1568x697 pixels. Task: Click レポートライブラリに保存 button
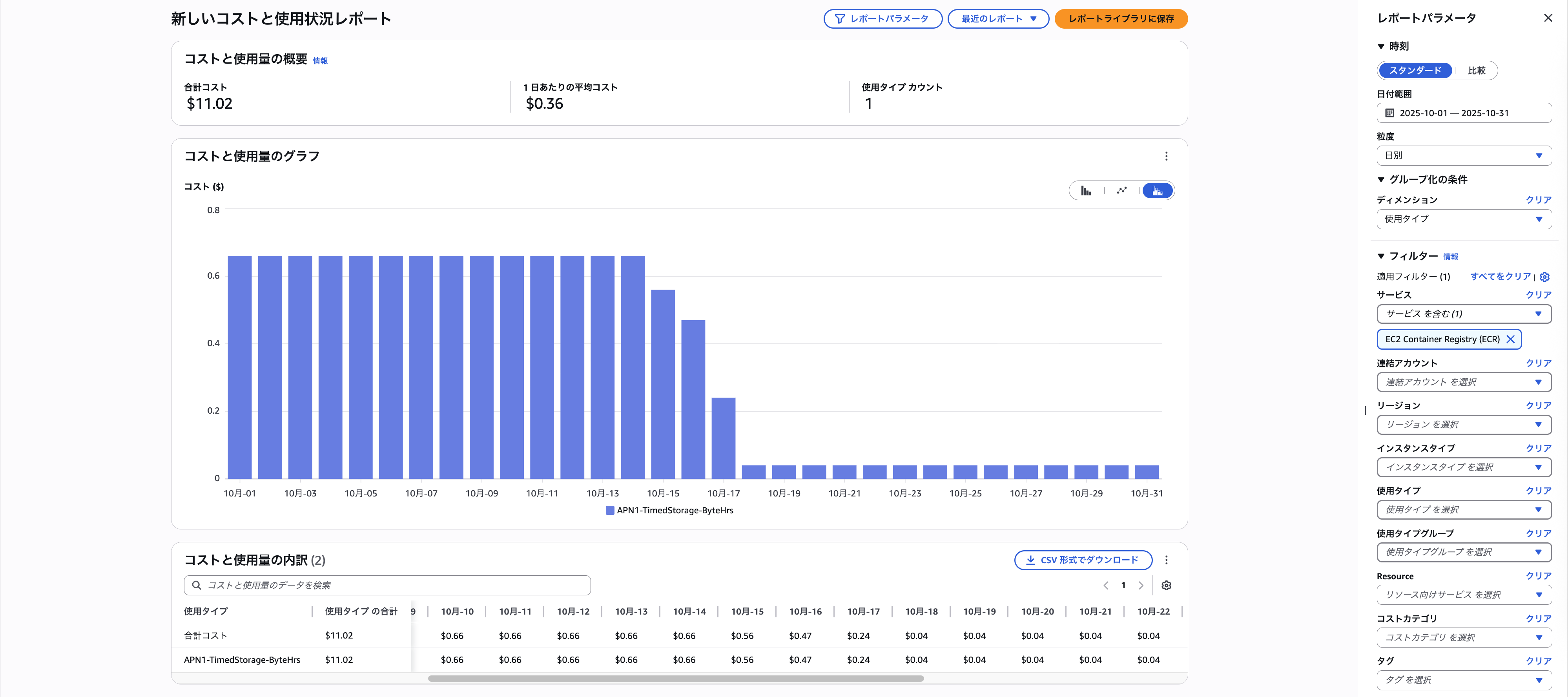point(1121,19)
